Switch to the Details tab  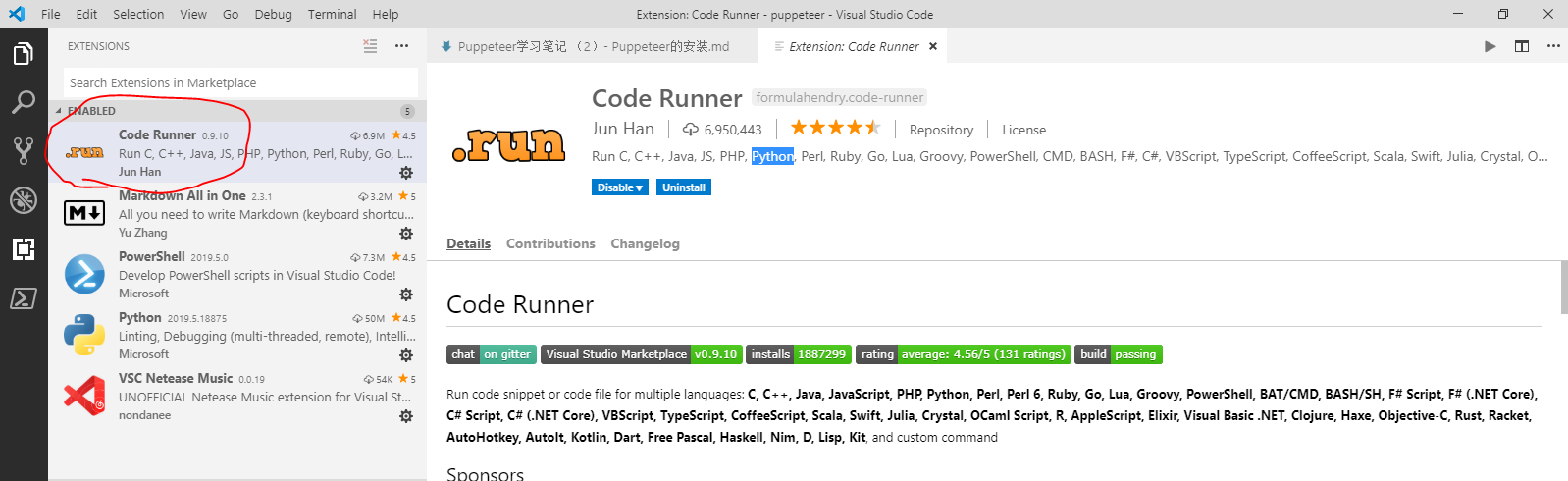point(468,243)
